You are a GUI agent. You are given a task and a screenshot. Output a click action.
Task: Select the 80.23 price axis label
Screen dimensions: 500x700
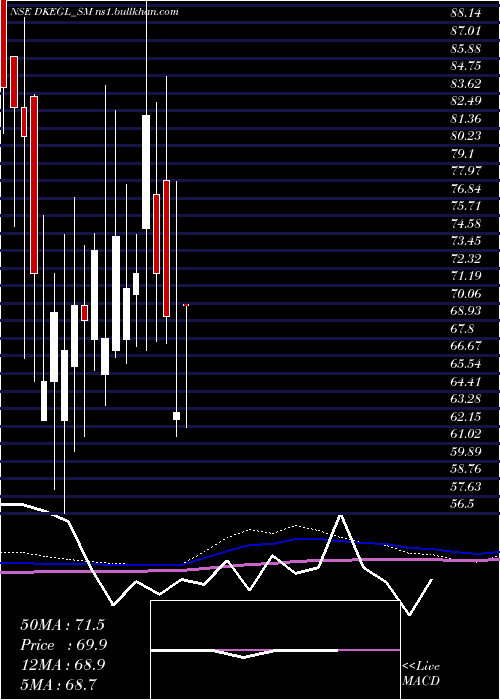(x=466, y=136)
